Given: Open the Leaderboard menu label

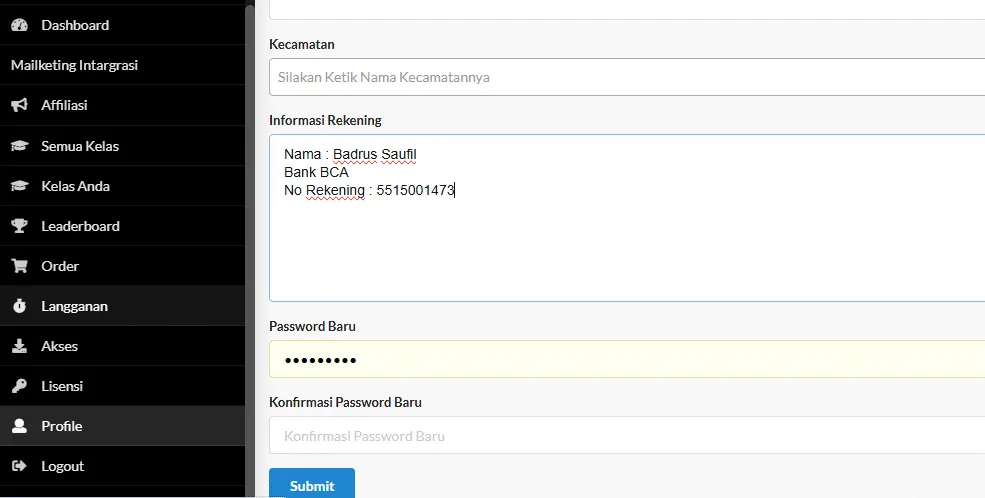Looking at the screenshot, I should (x=80, y=226).
